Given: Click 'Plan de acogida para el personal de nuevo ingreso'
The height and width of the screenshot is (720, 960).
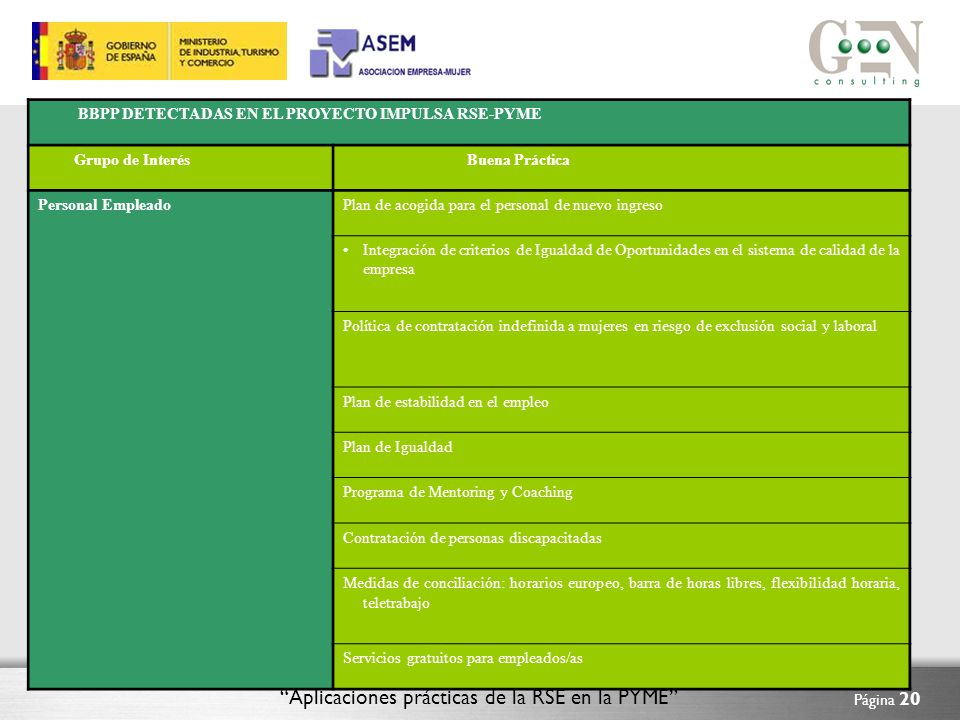Looking at the screenshot, I should coord(503,205).
